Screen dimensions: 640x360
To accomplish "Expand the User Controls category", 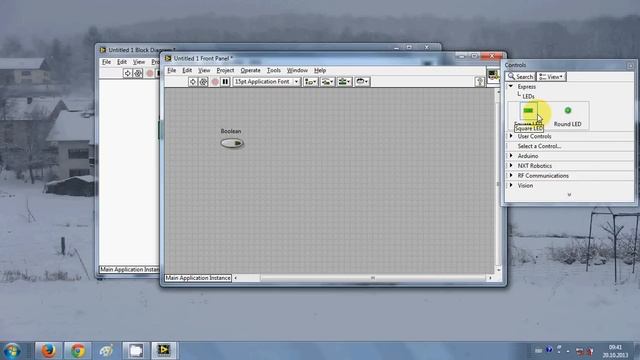I will (x=511, y=136).
